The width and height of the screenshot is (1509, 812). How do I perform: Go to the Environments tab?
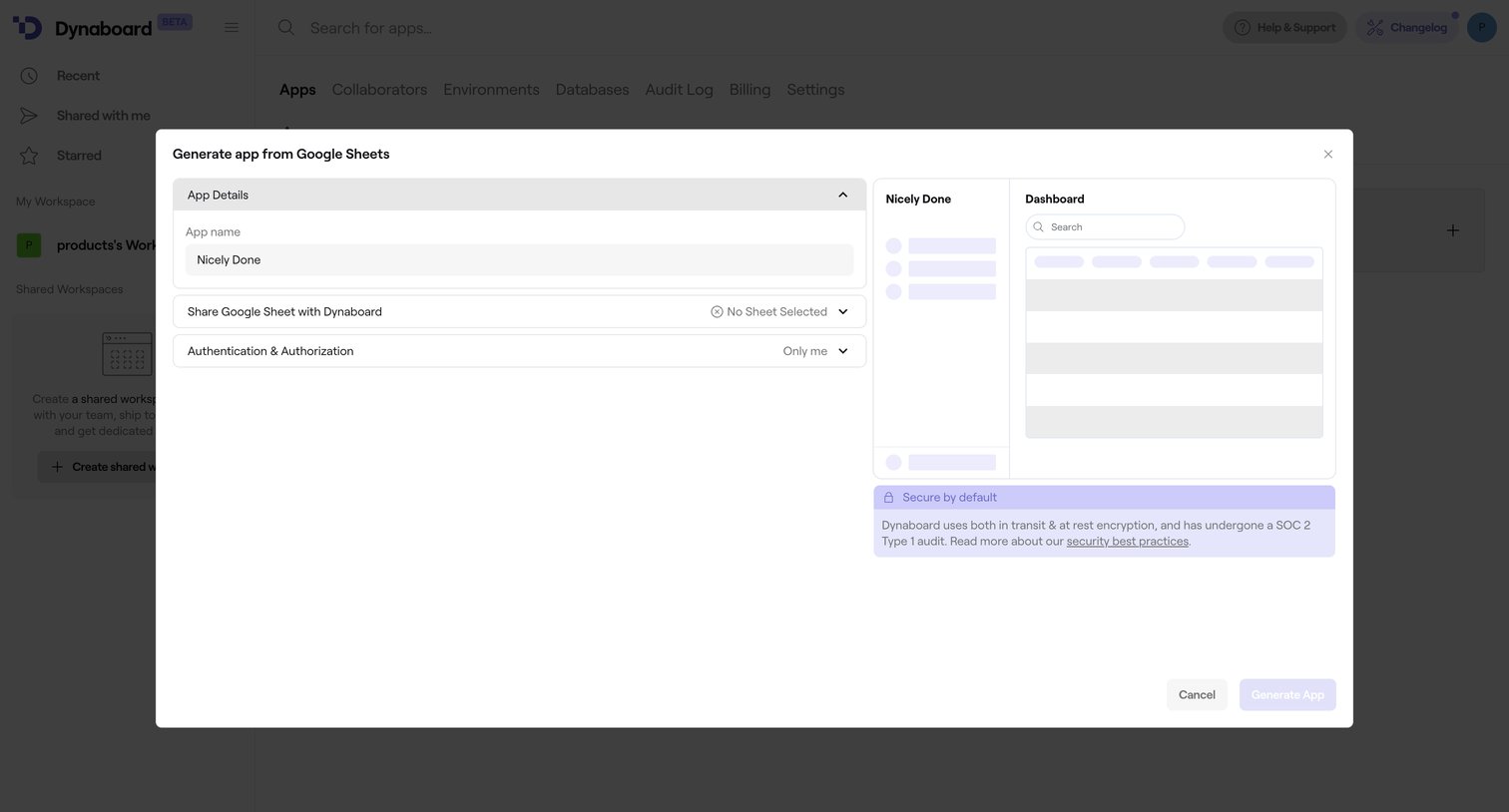(x=491, y=90)
